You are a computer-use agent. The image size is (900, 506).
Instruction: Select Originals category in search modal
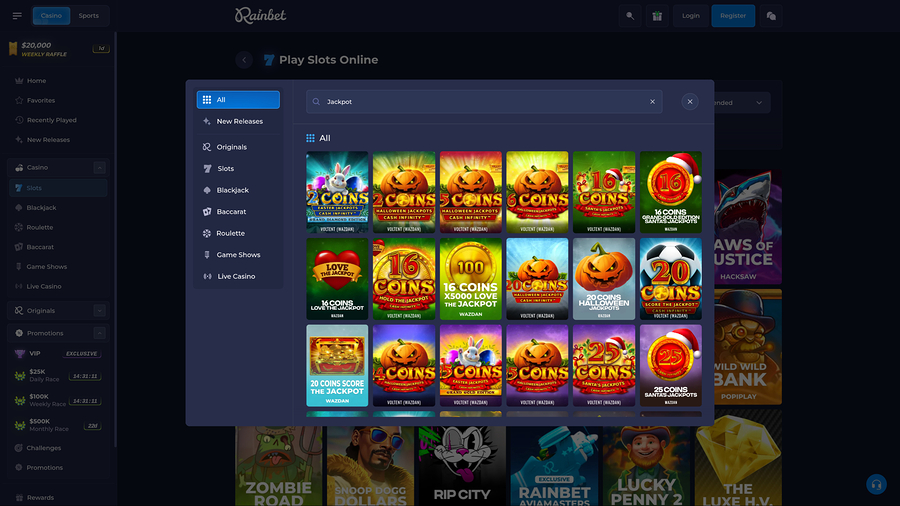click(x=238, y=147)
